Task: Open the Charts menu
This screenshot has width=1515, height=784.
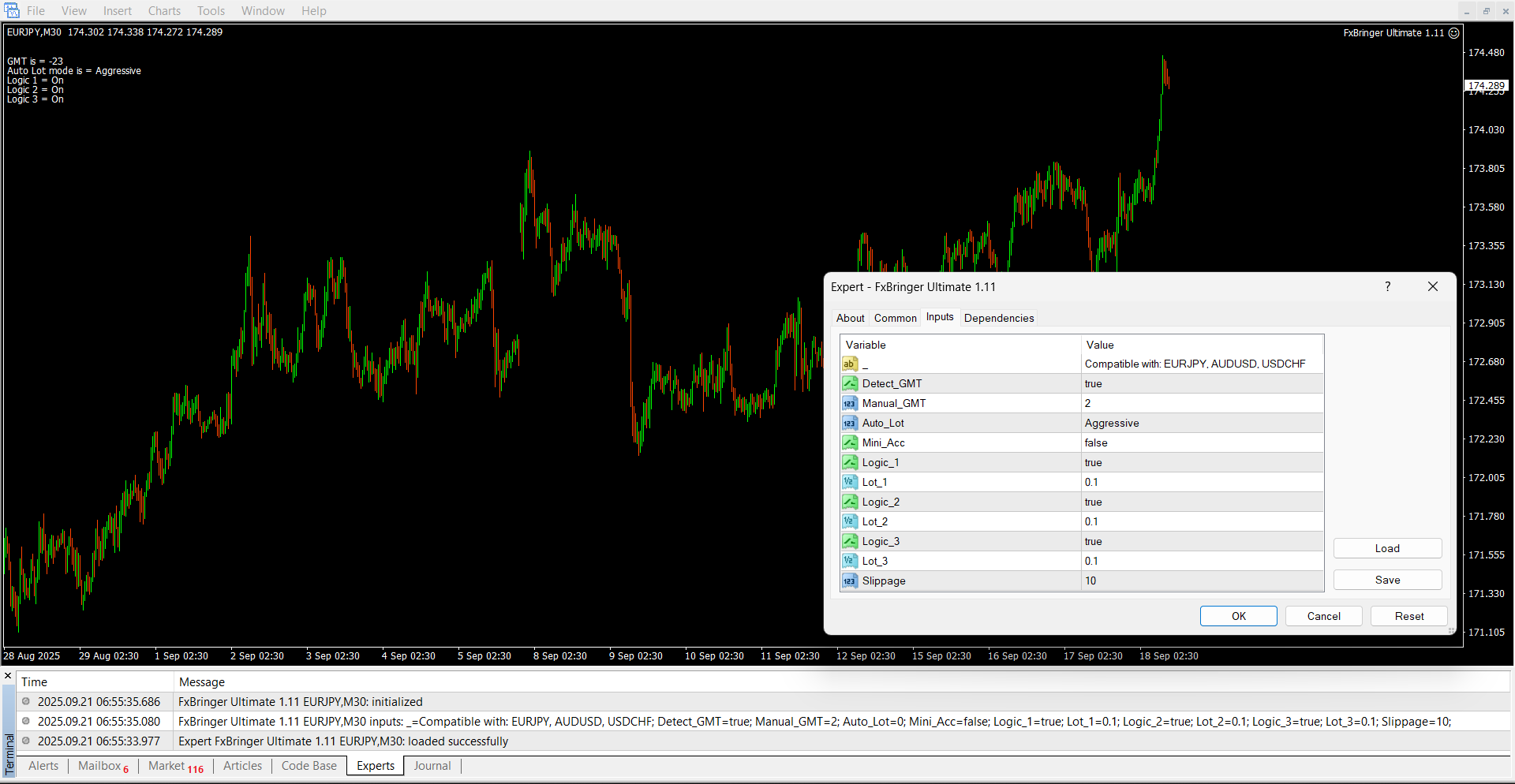Action: (164, 11)
